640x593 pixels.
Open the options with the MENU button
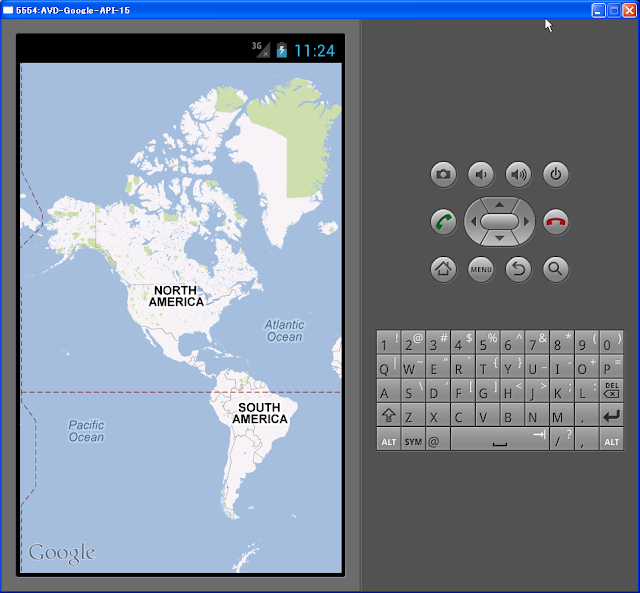pyautogui.click(x=481, y=269)
